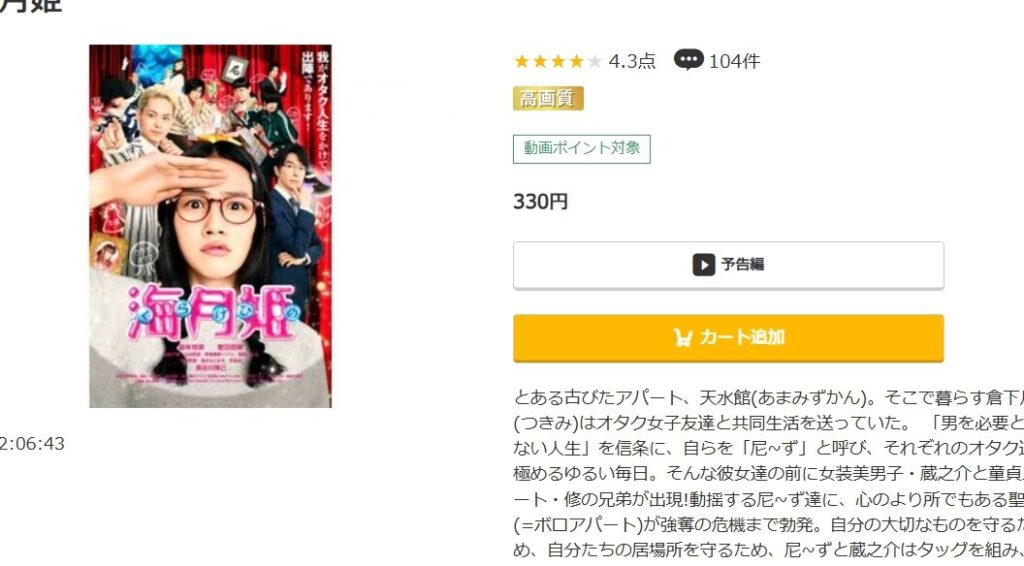The width and height of the screenshot is (1024, 566).
Task: Click the 2:06:43 runtime text
Action: pyautogui.click(x=32, y=444)
